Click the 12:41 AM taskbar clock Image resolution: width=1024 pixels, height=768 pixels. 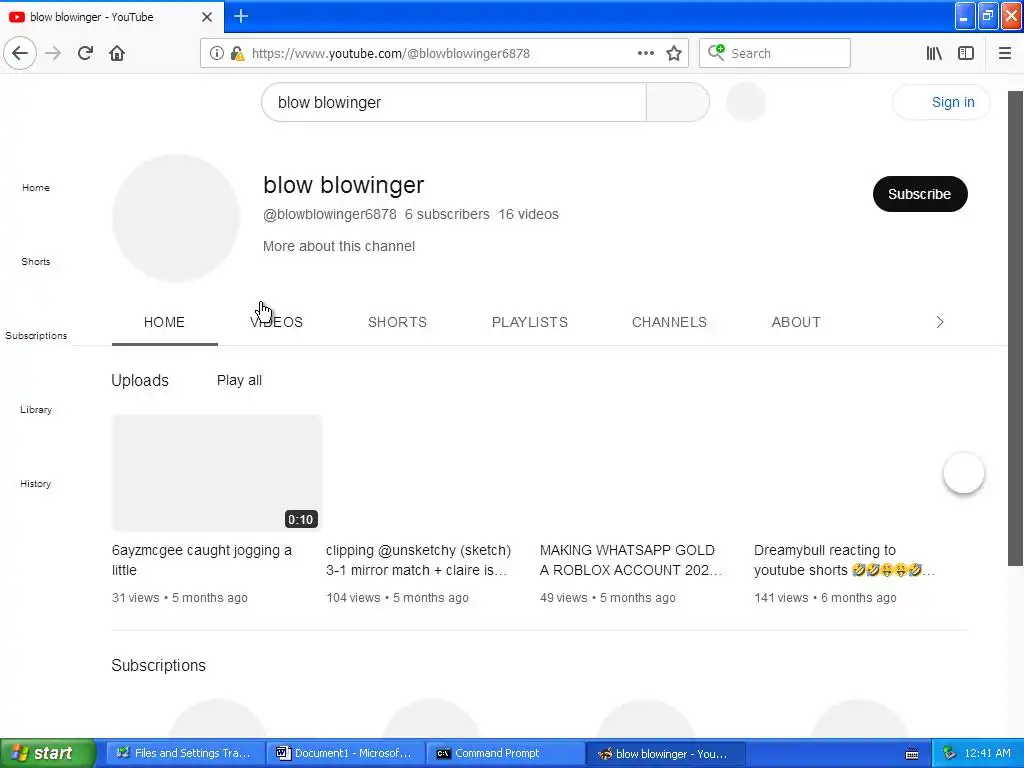[987, 753]
